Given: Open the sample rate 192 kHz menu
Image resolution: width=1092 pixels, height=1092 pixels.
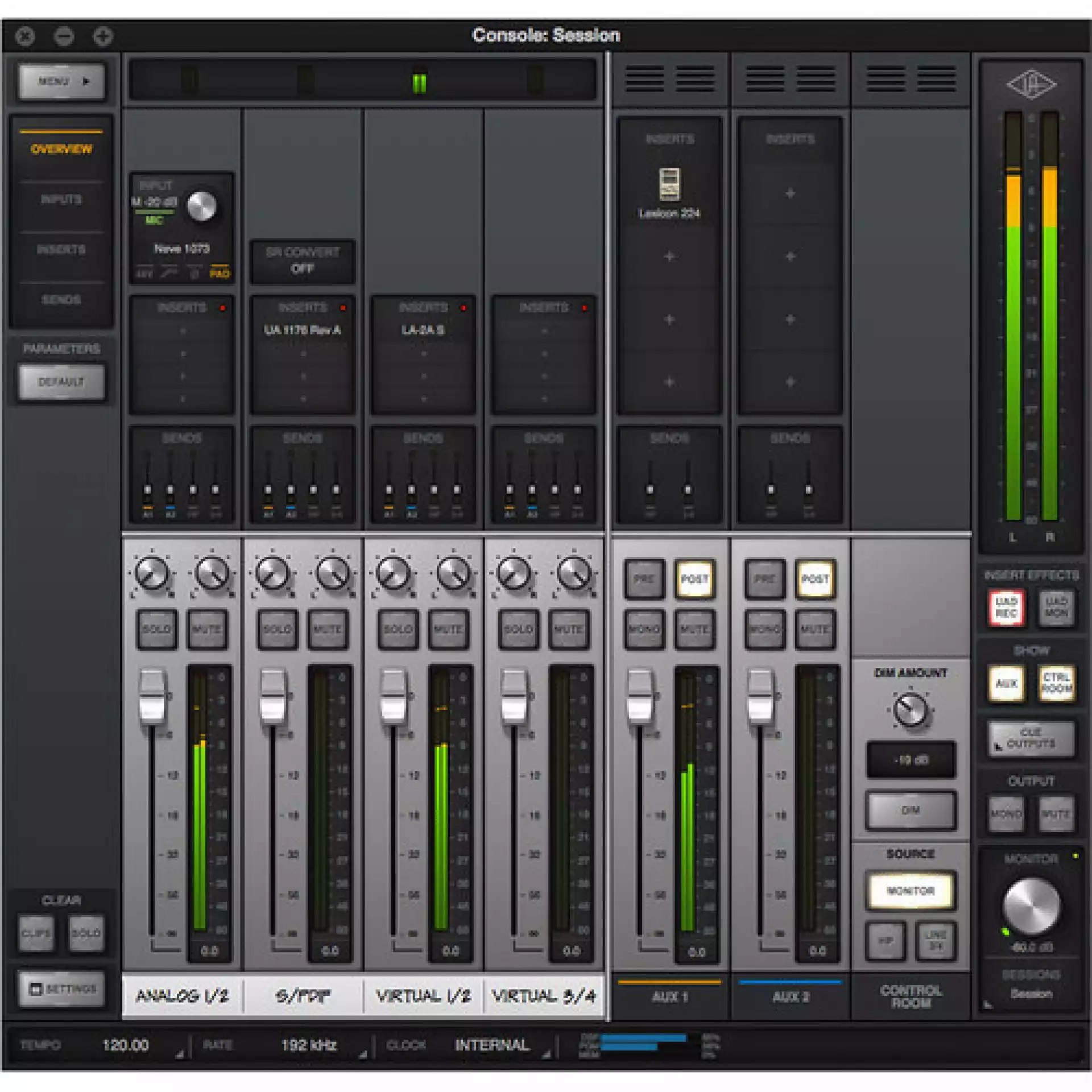Looking at the screenshot, I should tap(310, 1045).
